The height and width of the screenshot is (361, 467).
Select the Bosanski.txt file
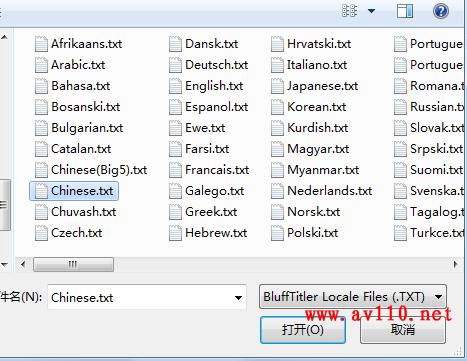click(78, 107)
